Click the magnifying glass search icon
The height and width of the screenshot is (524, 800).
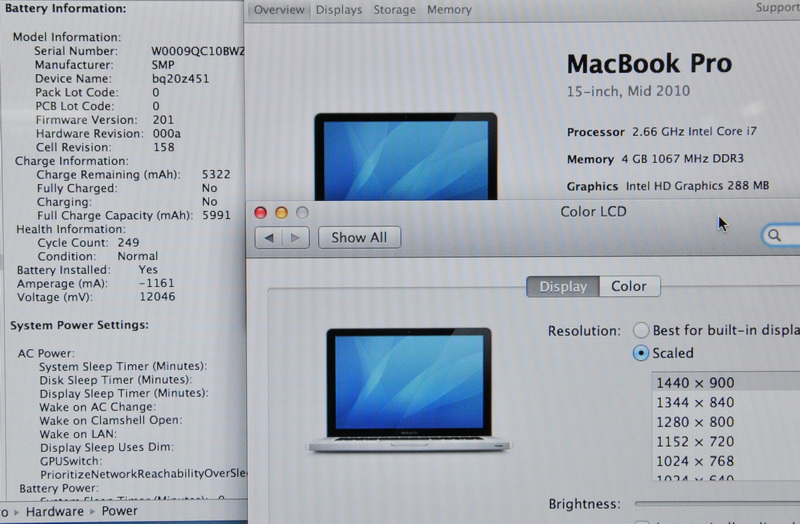pyautogui.click(x=776, y=236)
